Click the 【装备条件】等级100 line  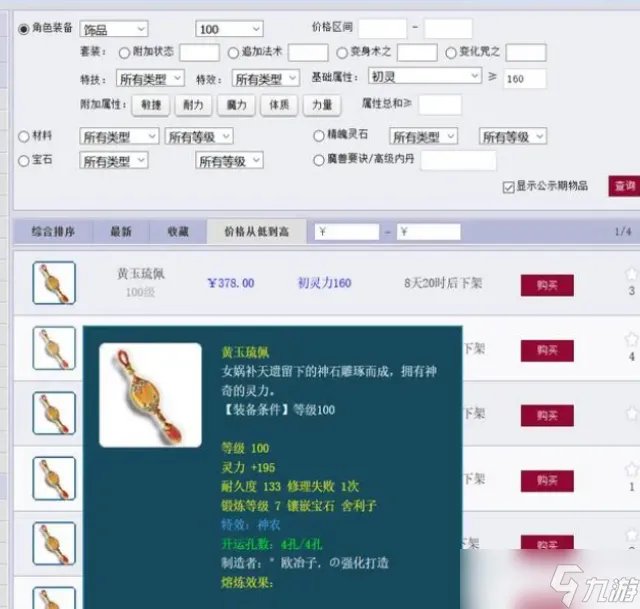(x=278, y=409)
